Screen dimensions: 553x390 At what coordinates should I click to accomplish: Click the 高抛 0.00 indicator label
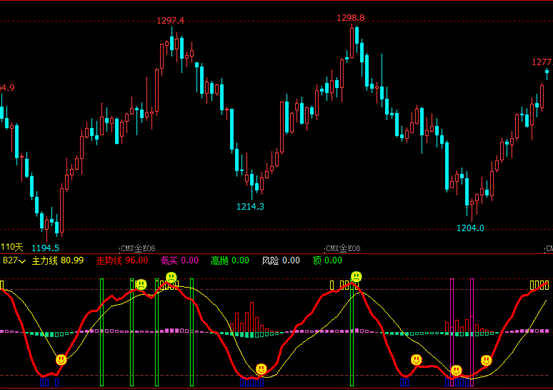click(x=230, y=261)
